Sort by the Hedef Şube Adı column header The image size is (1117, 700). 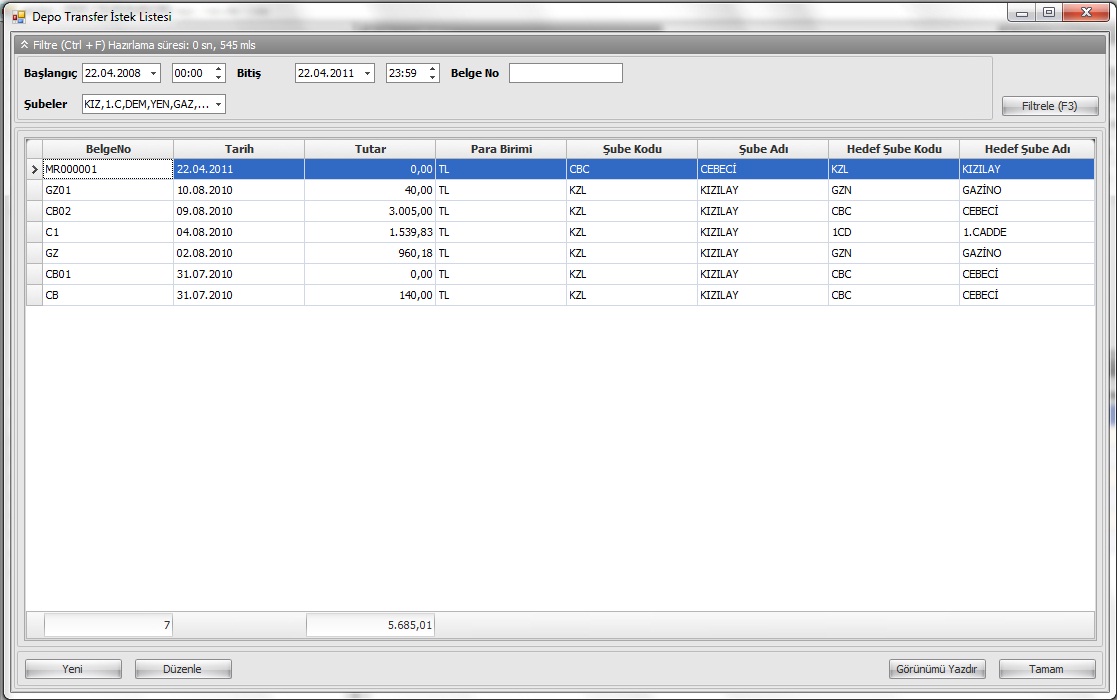click(1027, 149)
